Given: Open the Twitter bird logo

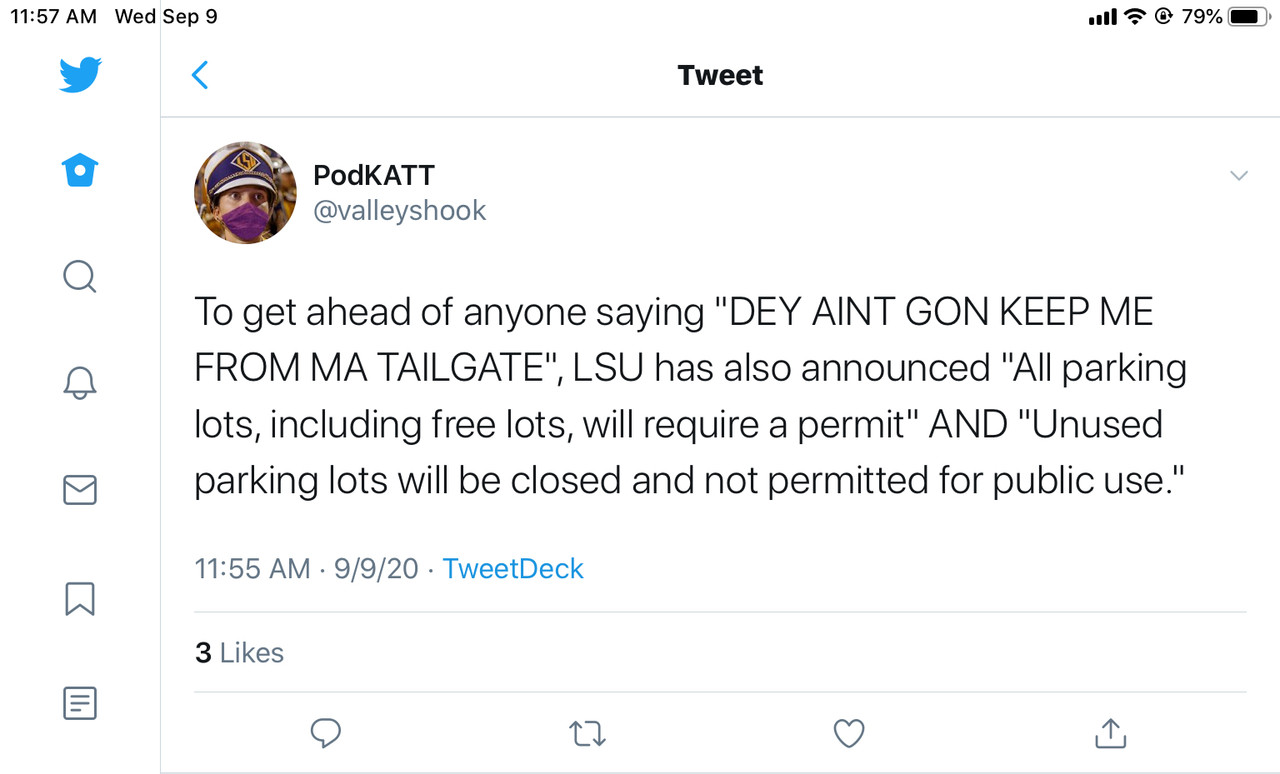Looking at the screenshot, I should pyautogui.click(x=80, y=75).
